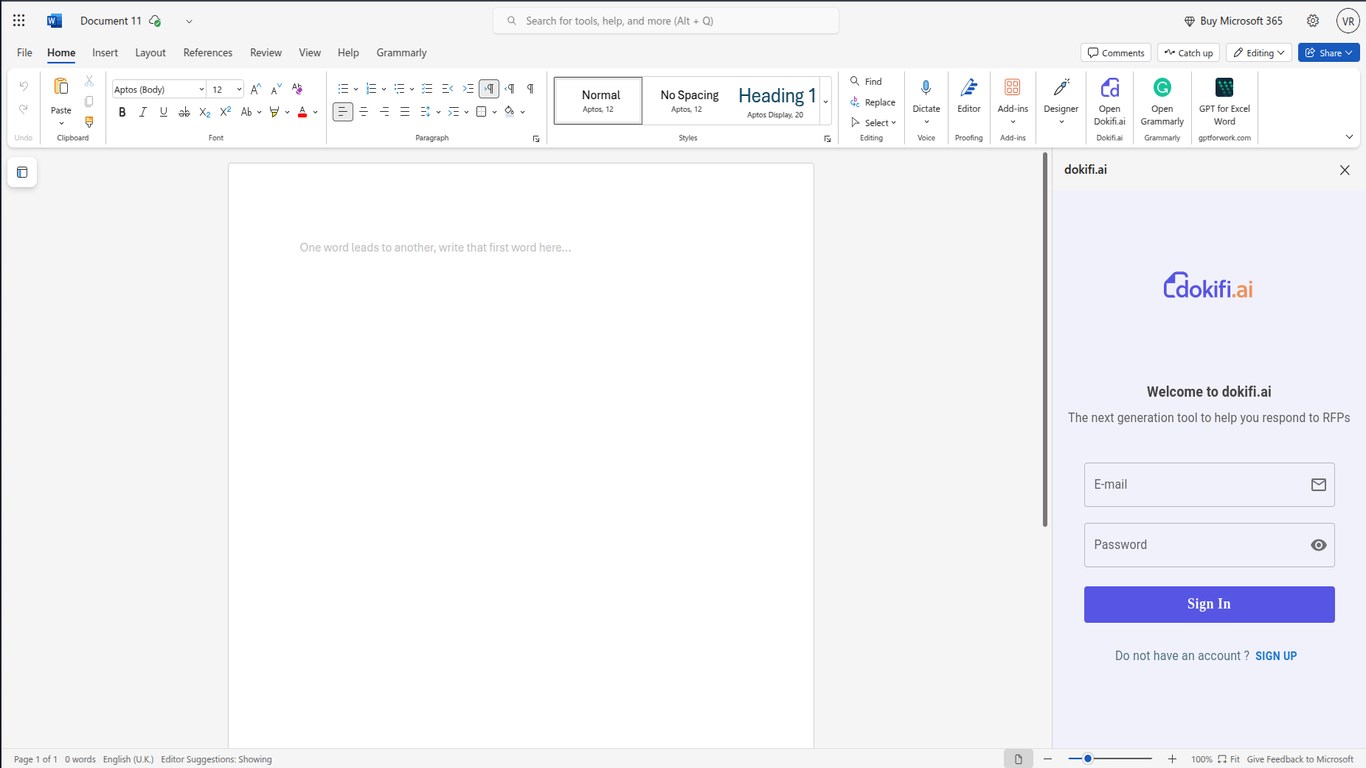Image resolution: width=1366 pixels, height=768 pixels.
Task: Apply subscript formatting
Action: (x=205, y=112)
